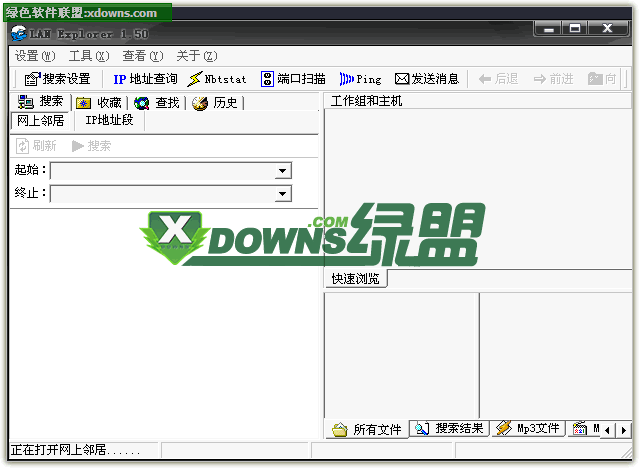Screen dimensions: 639x468
Task: Click the Ping sound-wave icon
Action: tap(346, 79)
